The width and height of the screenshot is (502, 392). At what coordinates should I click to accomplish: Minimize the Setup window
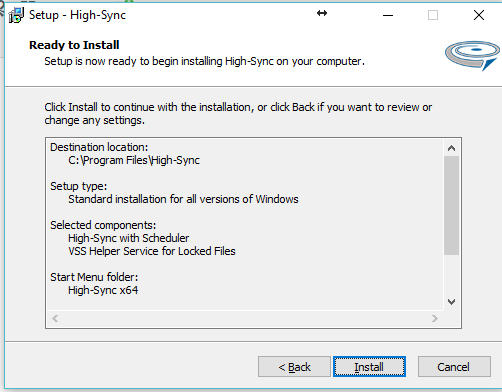point(388,15)
